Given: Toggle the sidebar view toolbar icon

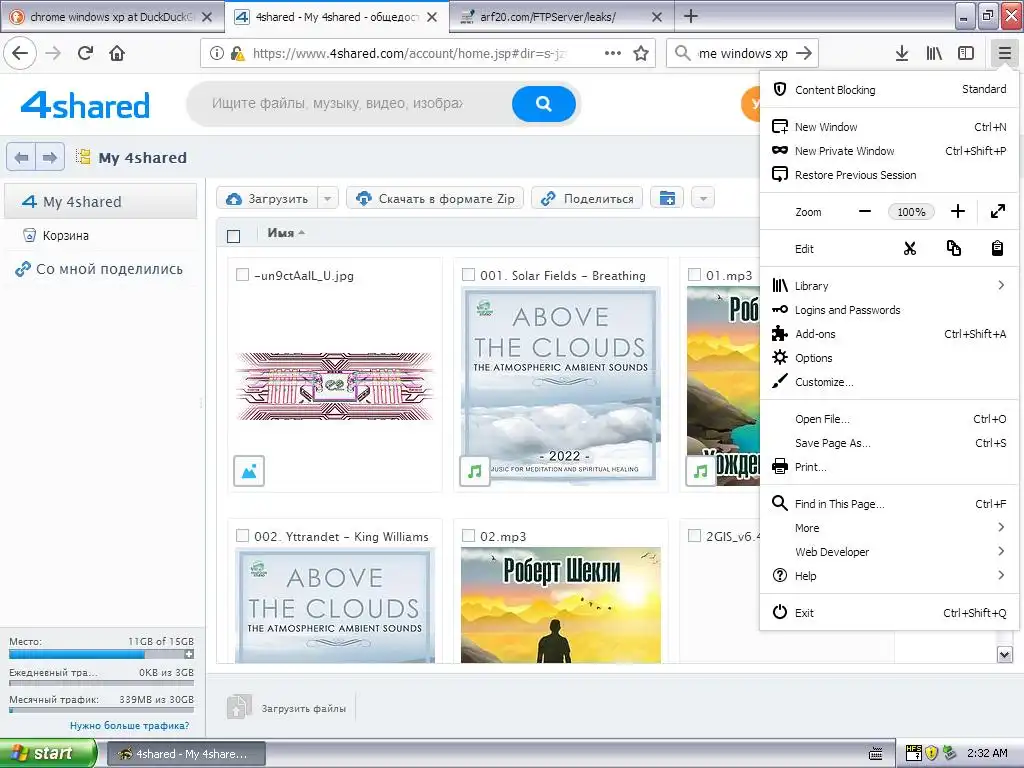Looking at the screenshot, I should click(966, 53).
